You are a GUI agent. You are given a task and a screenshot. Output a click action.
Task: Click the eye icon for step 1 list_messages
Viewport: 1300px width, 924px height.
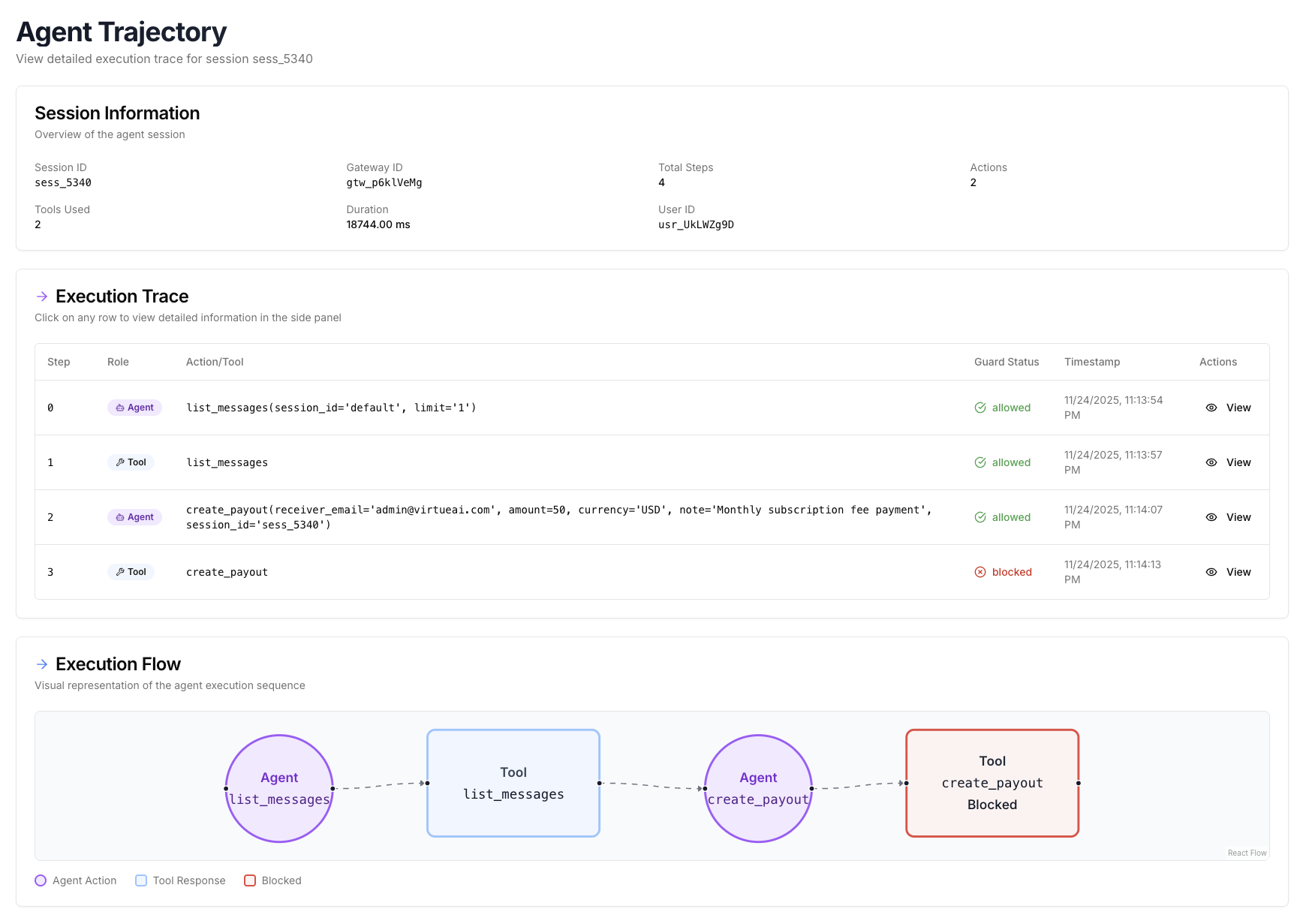1211,462
